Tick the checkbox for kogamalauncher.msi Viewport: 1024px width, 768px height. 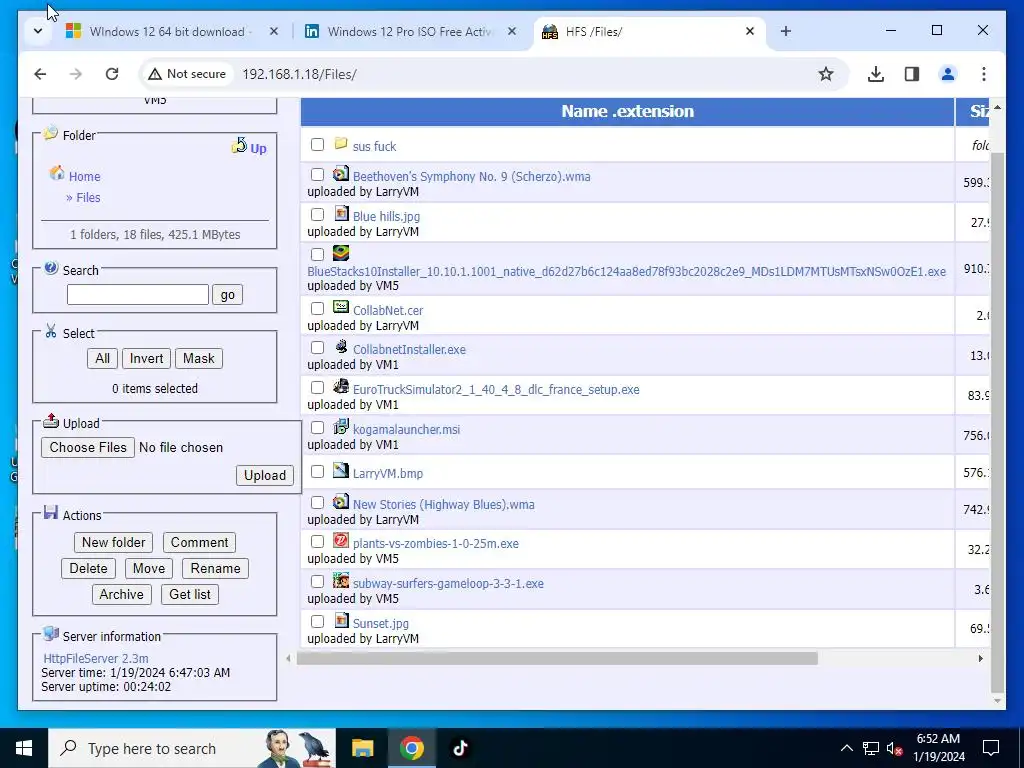[317, 427]
